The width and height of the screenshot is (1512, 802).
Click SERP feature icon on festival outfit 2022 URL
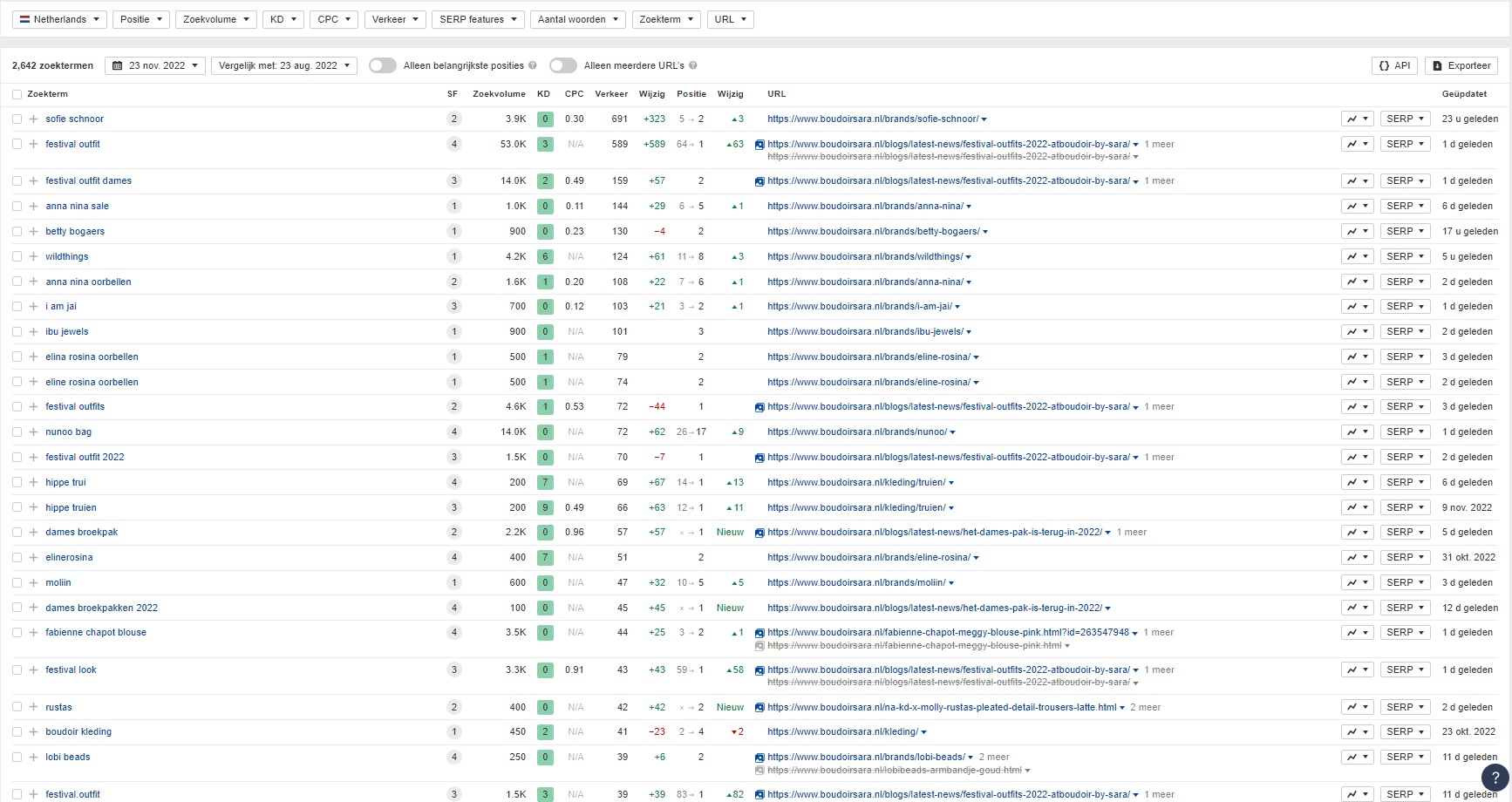759,458
